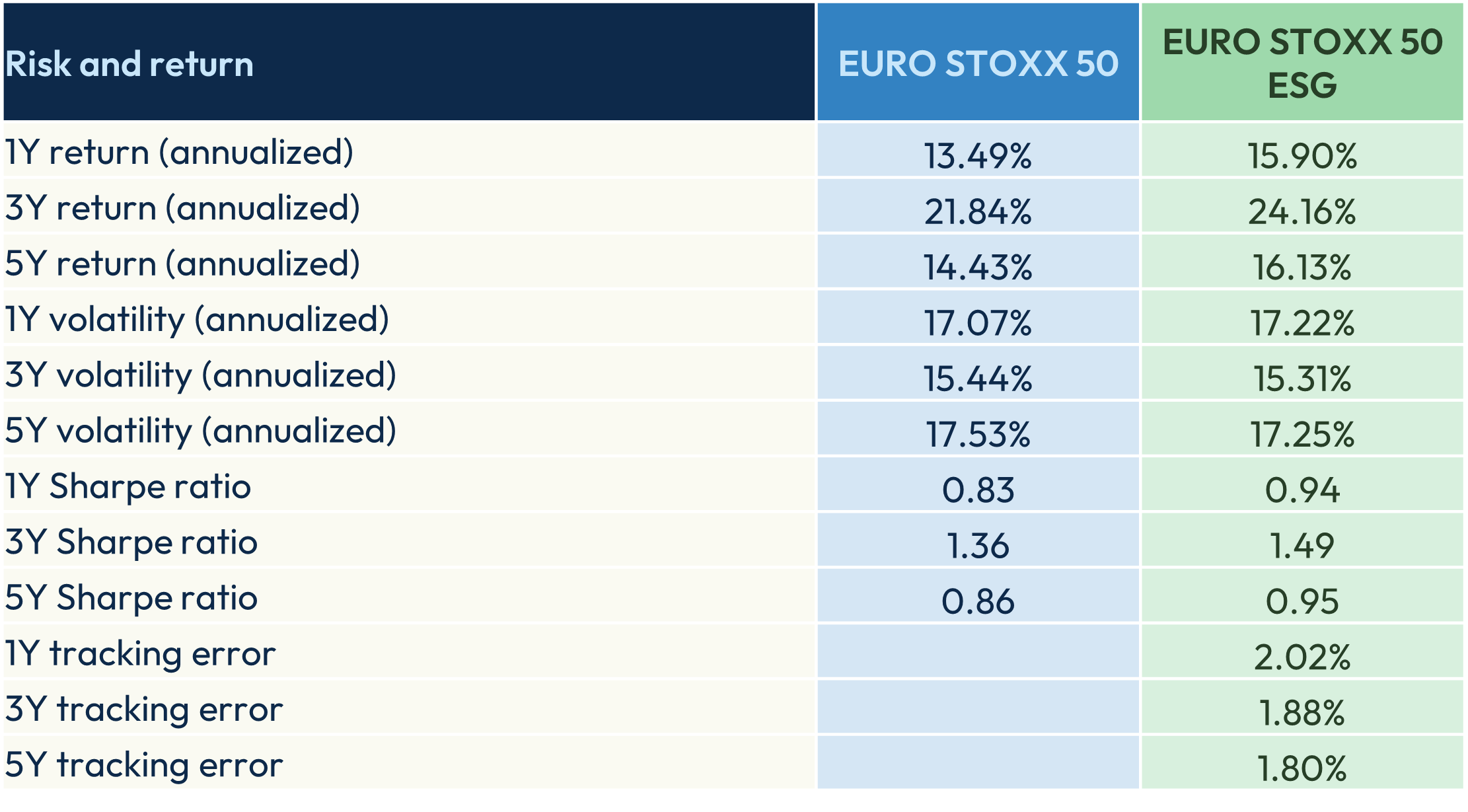The height and width of the screenshot is (812, 1468).
Task: Select the "5Y Sharpe ratio" row label
Action: [131, 598]
